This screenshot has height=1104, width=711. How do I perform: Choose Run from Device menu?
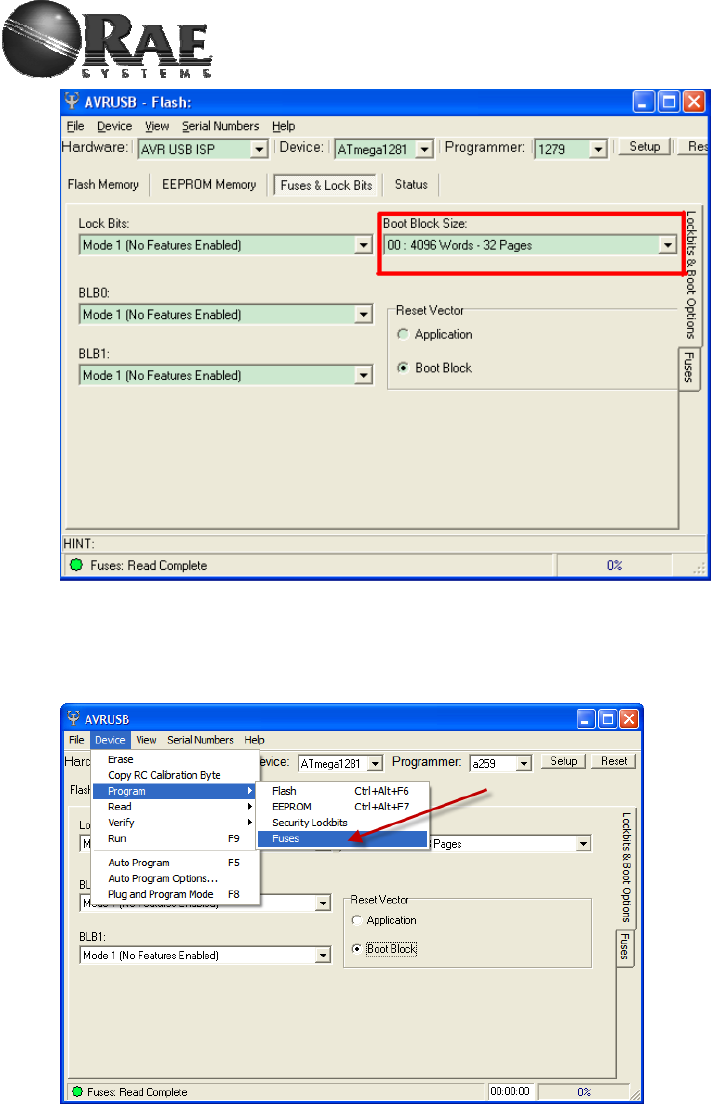(176, 838)
